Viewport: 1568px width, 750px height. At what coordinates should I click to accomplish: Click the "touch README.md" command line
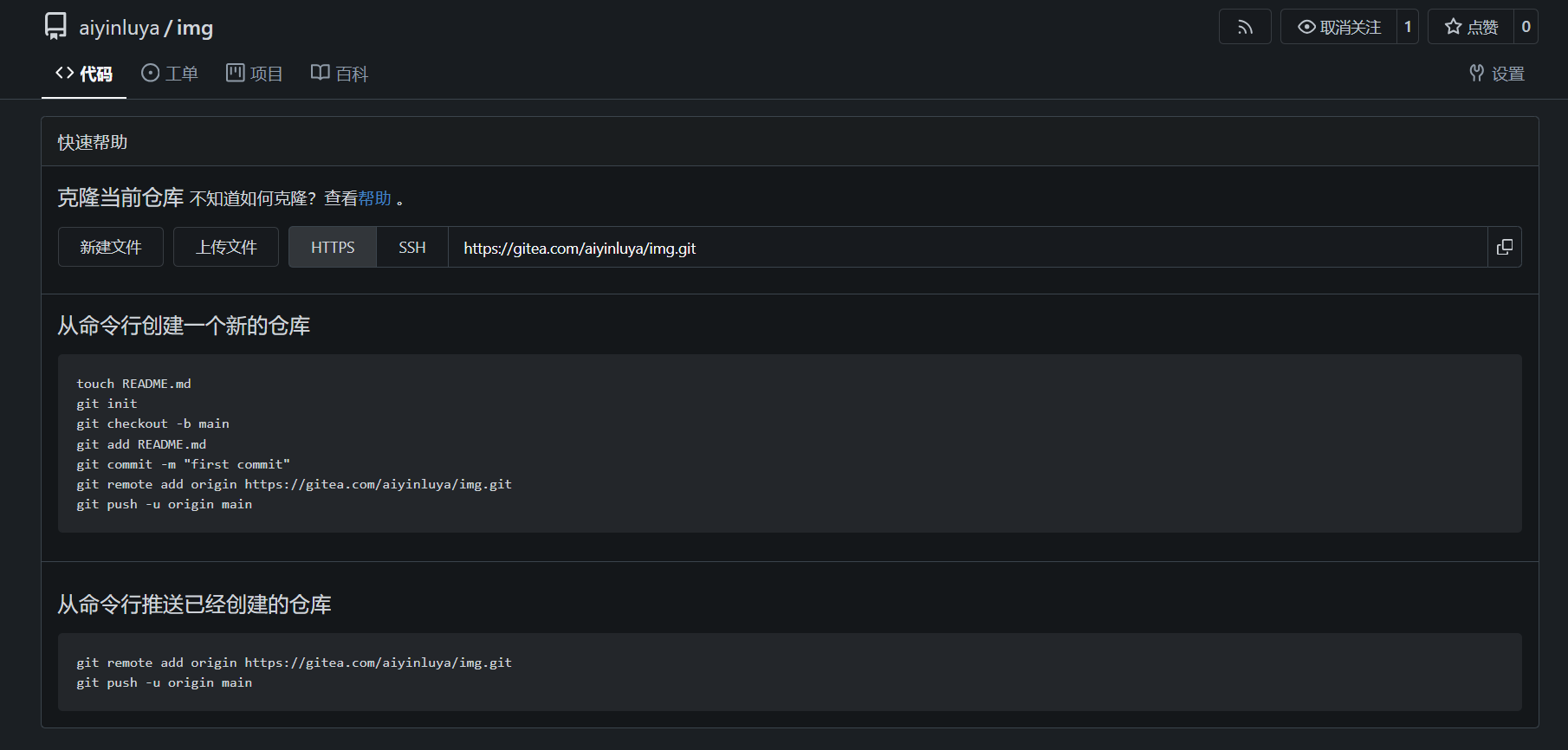tap(133, 384)
